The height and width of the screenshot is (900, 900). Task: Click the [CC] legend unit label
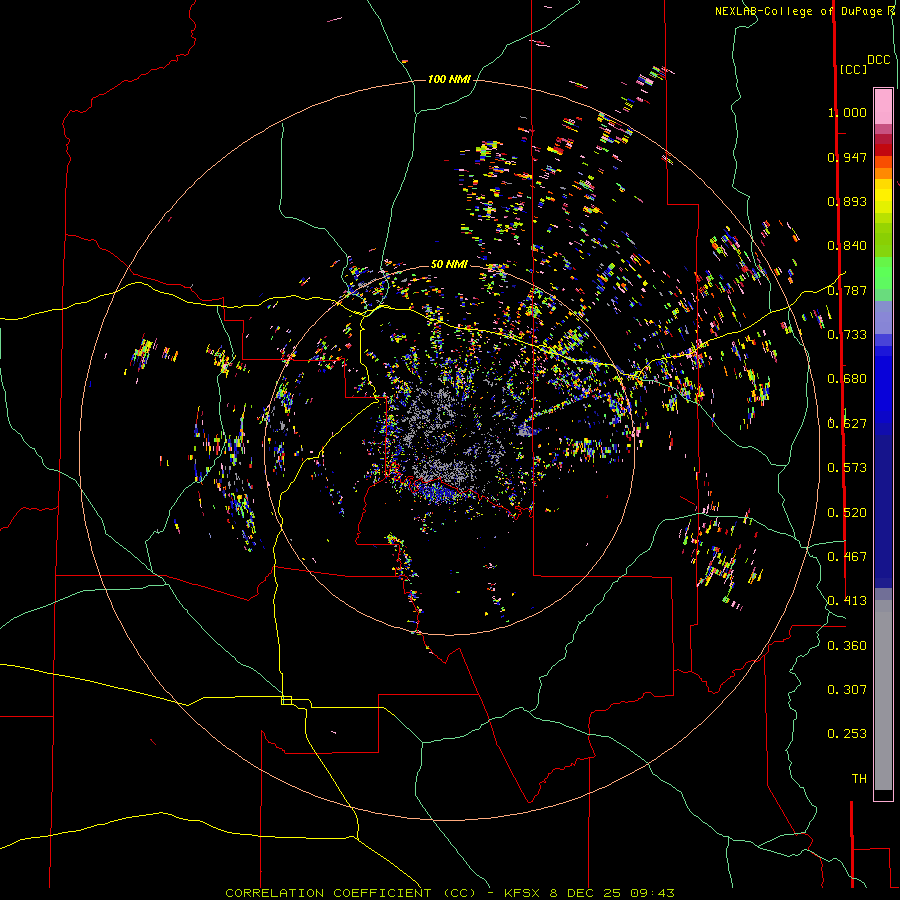[x=853, y=69]
